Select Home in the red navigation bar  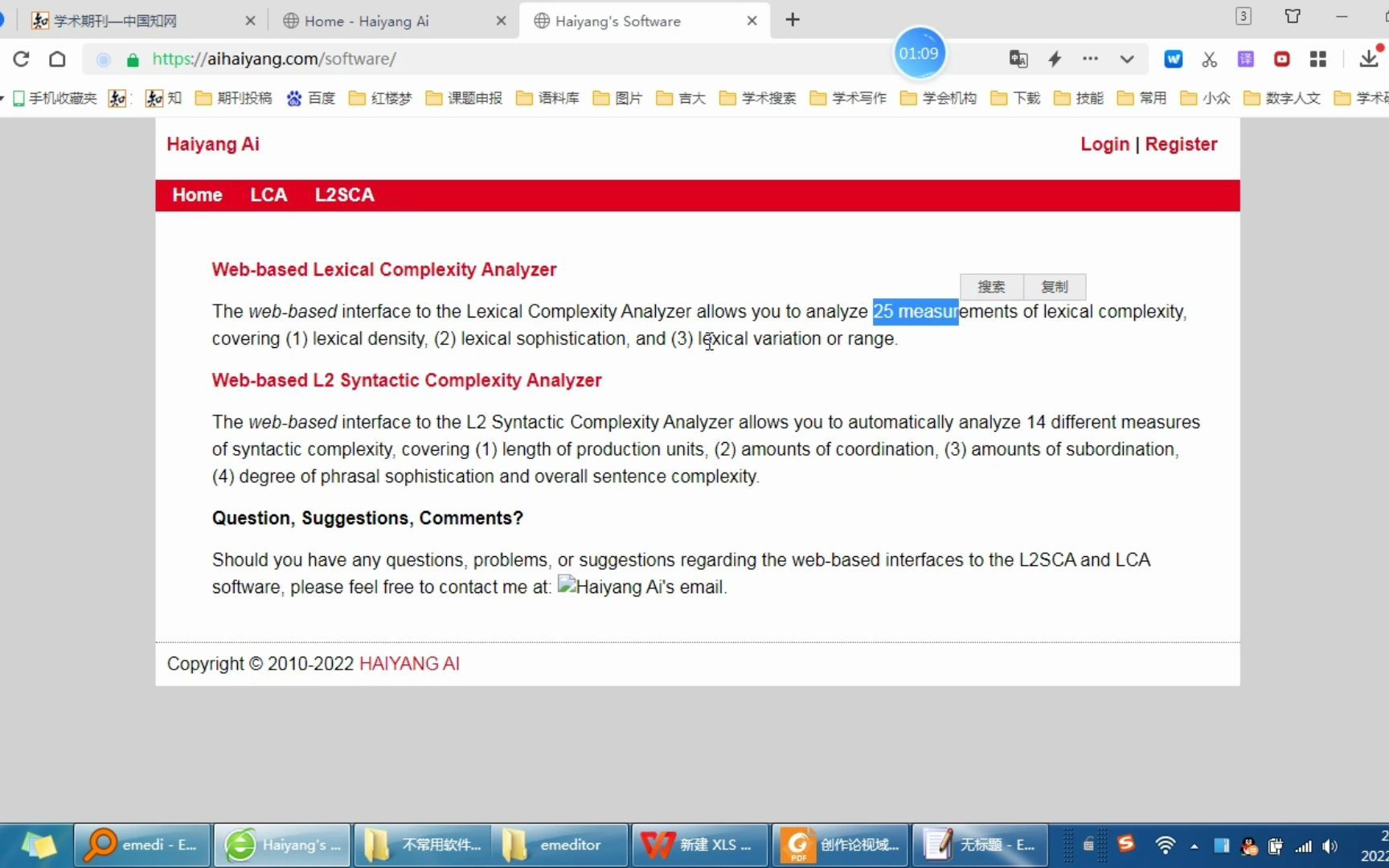197,194
